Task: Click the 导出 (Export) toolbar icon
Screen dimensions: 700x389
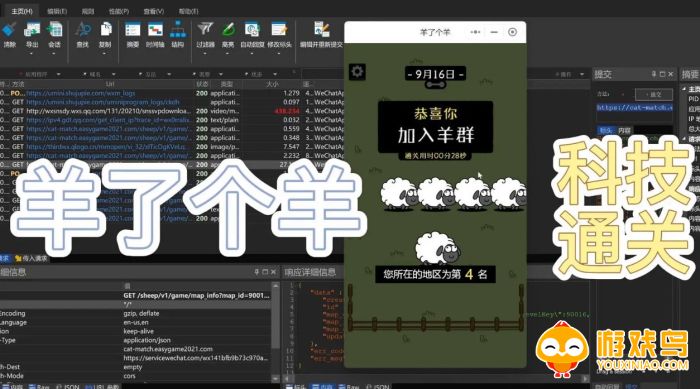Action: [x=32, y=30]
